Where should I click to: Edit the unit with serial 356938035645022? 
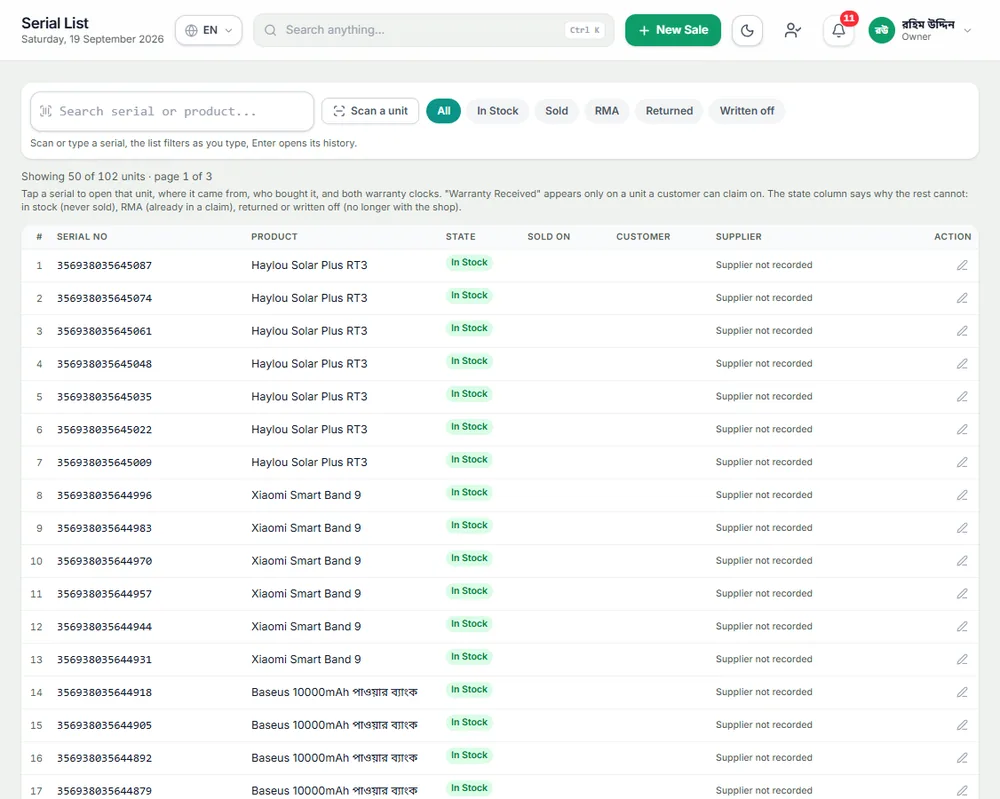pos(962,429)
